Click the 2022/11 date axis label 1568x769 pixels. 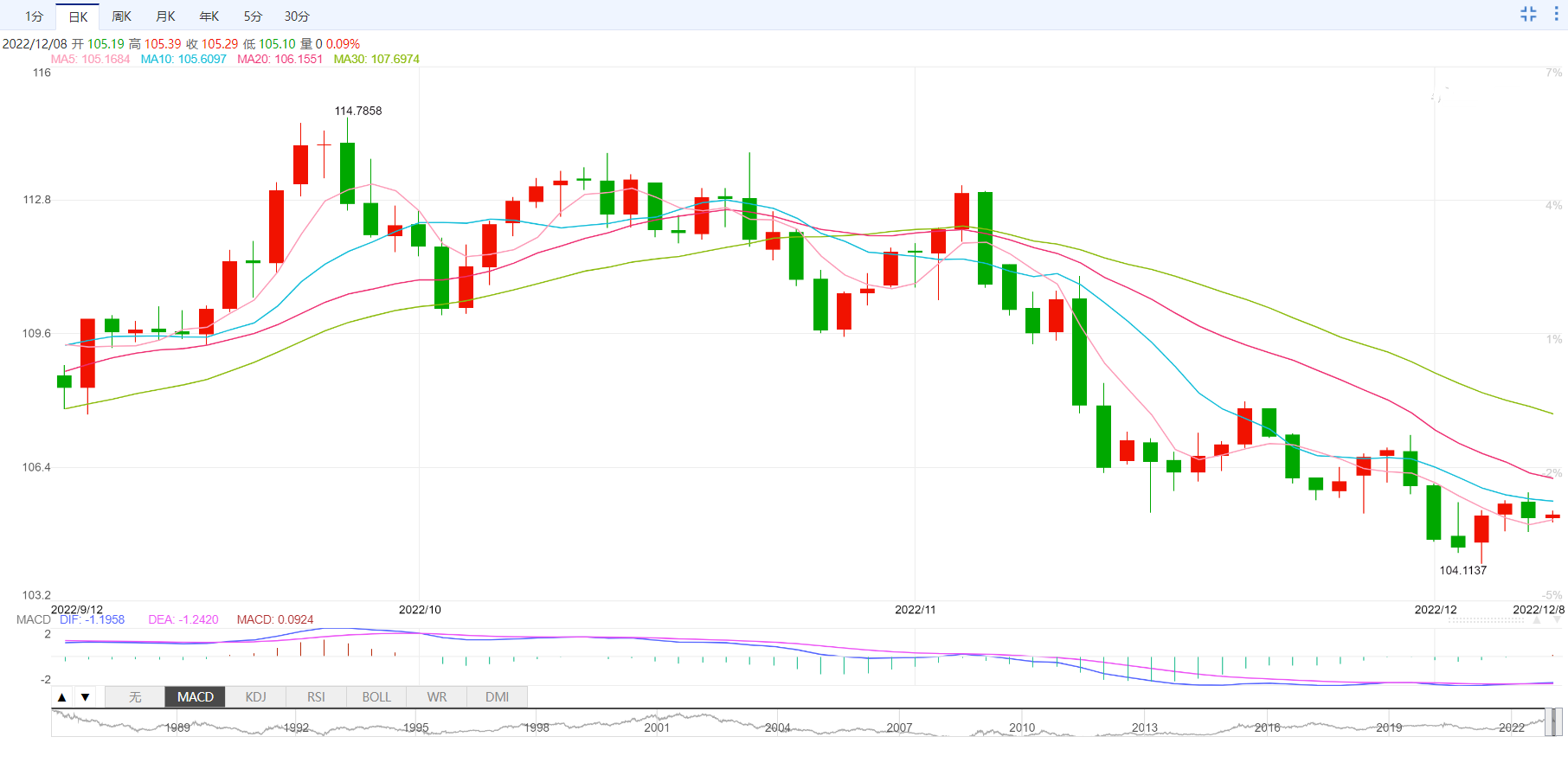(x=915, y=610)
